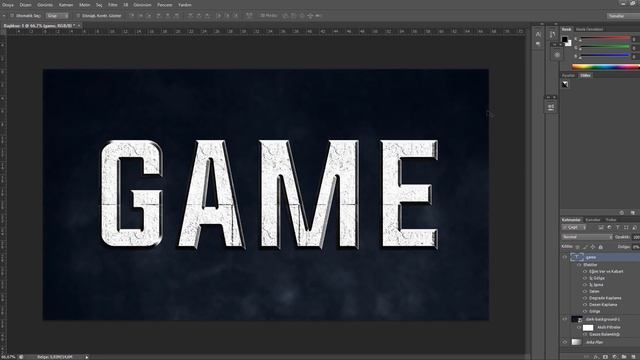This screenshot has height=360, width=640.
Task: Hide the Desen Kaplama effect
Action: pyautogui.click(x=585, y=304)
